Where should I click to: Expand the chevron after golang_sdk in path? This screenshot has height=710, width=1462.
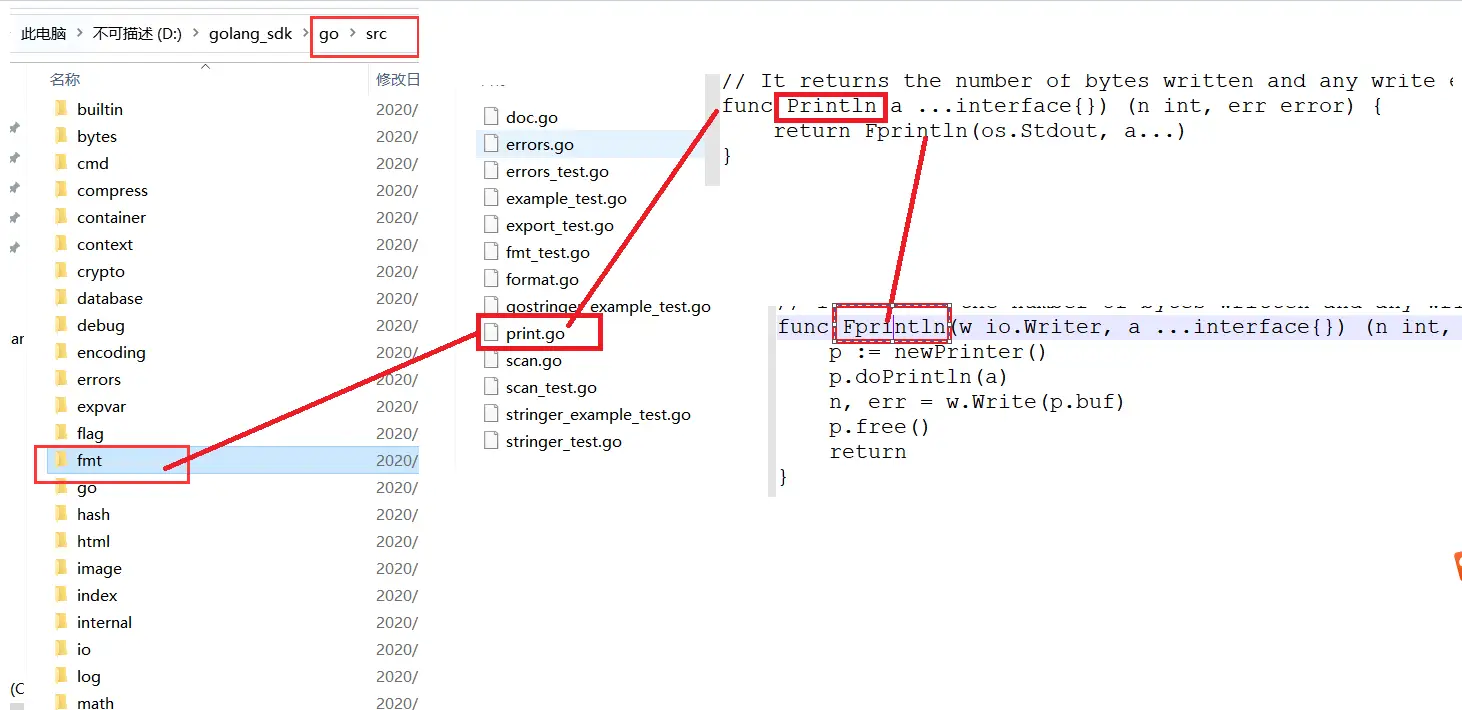pos(306,34)
